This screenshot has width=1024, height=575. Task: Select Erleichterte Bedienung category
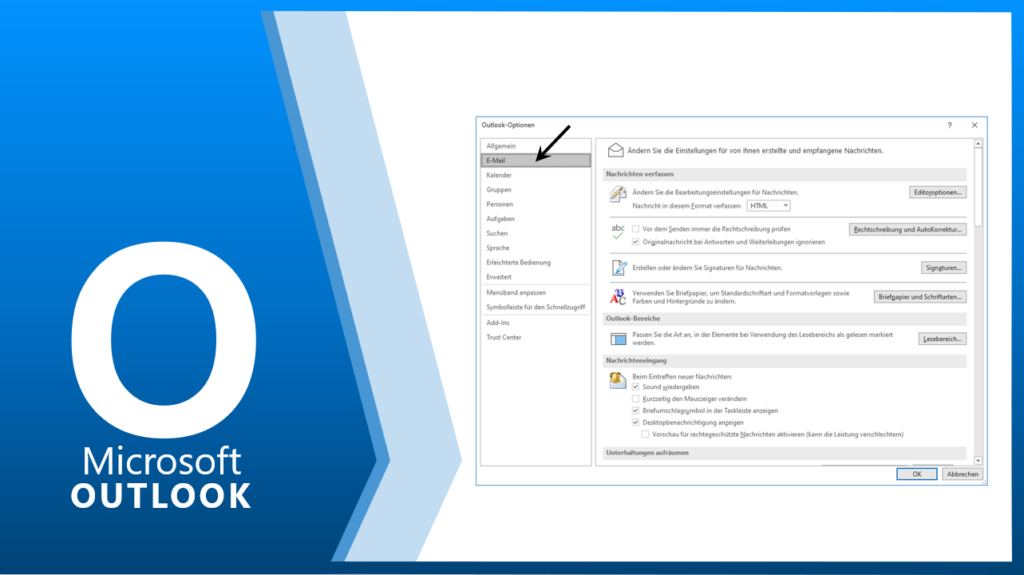pyautogui.click(x=536, y=262)
